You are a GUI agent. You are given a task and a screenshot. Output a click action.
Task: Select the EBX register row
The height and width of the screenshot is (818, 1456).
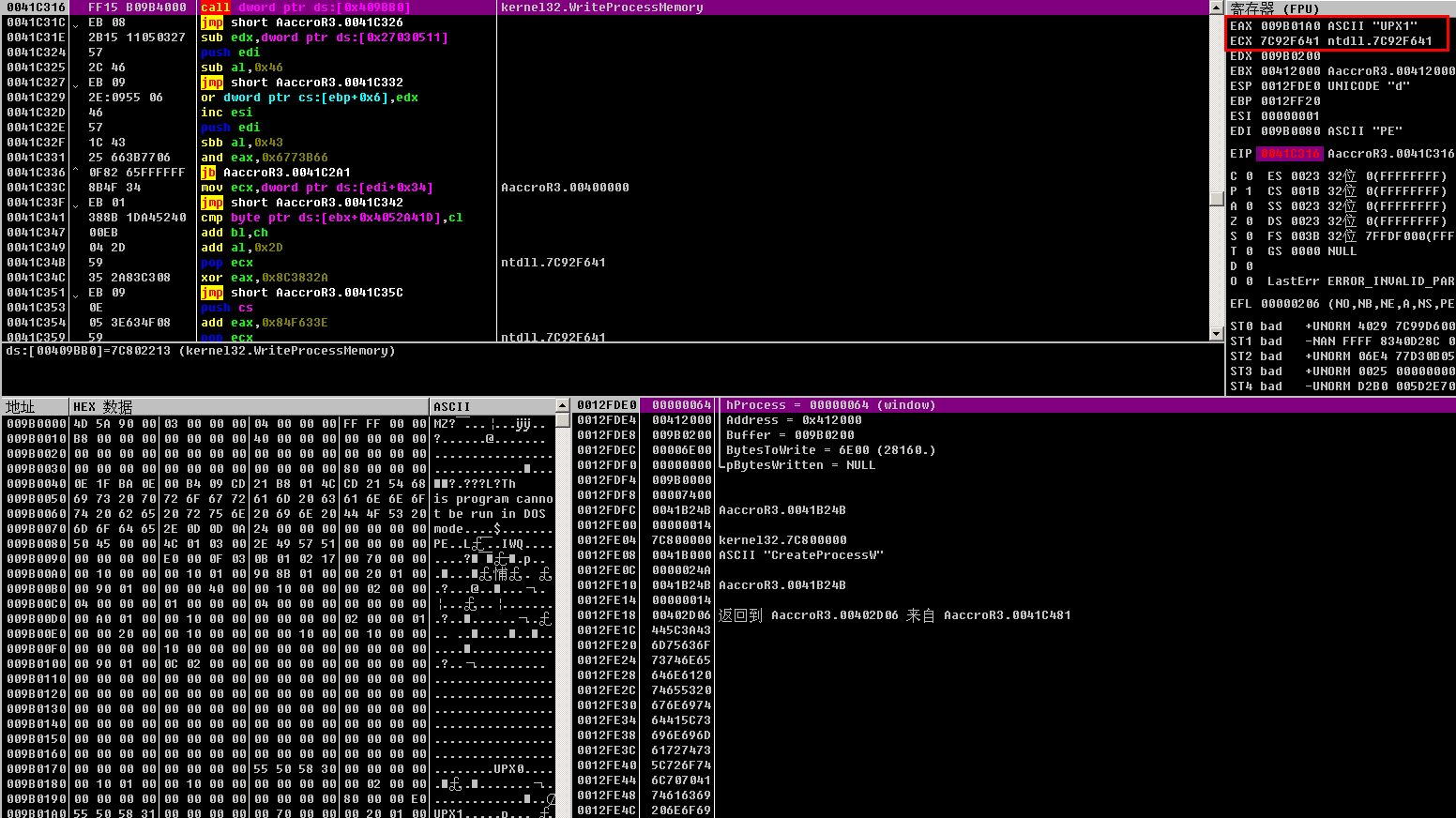pyautogui.click(x=1342, y=71)
